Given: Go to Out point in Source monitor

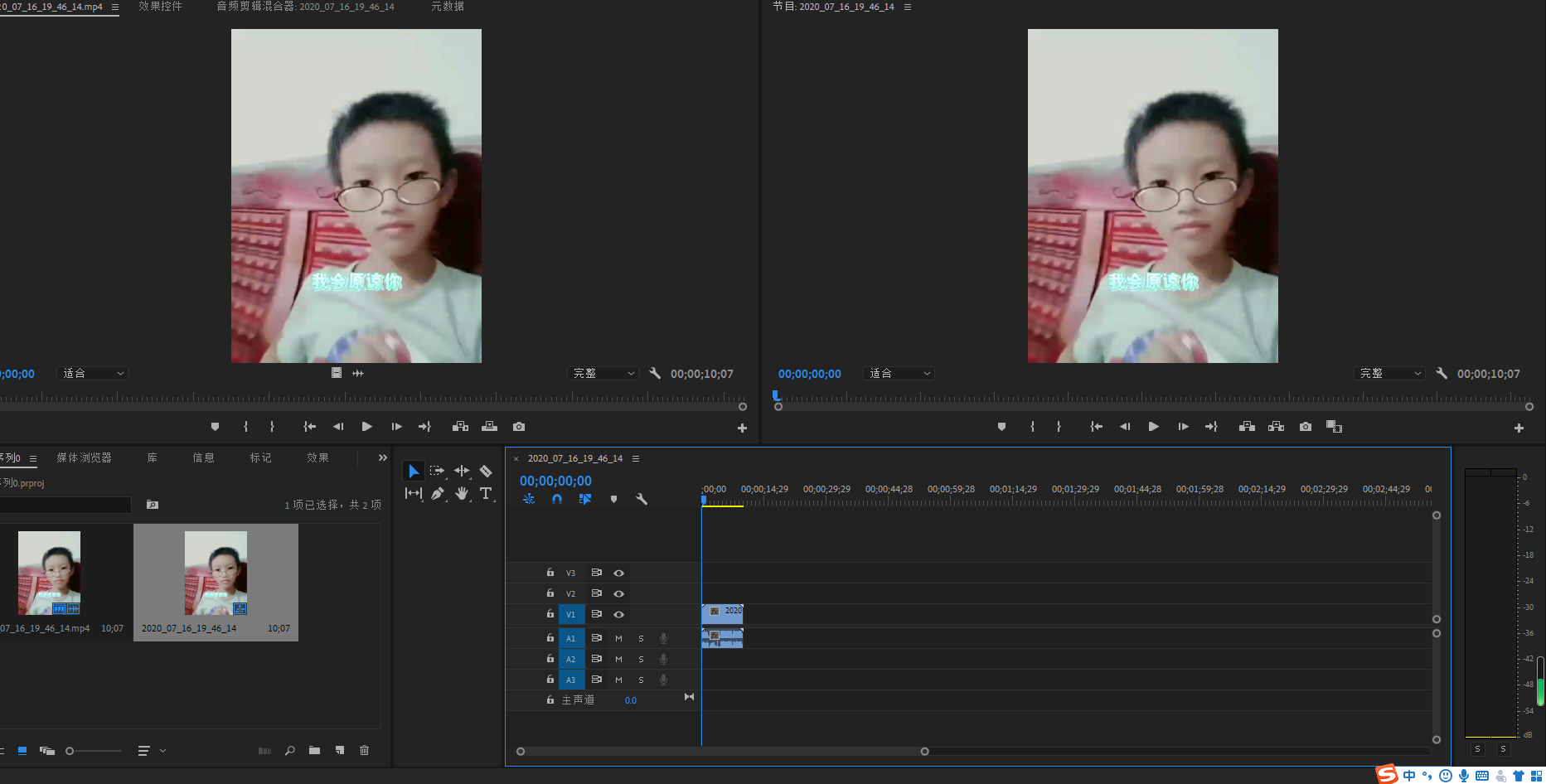Looking at the screenshot, I should (424, 426).
